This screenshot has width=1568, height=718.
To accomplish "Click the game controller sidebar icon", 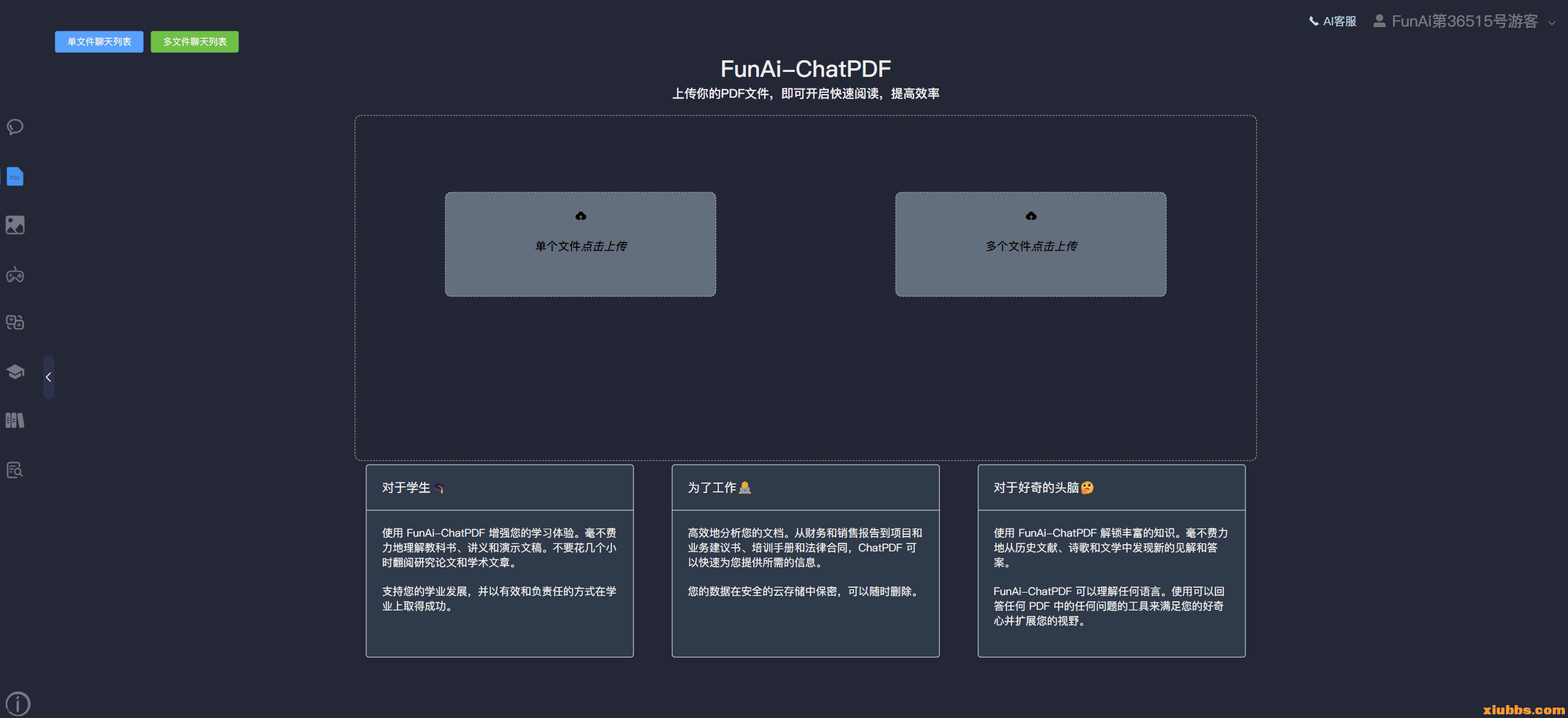I will pos(15,275).
